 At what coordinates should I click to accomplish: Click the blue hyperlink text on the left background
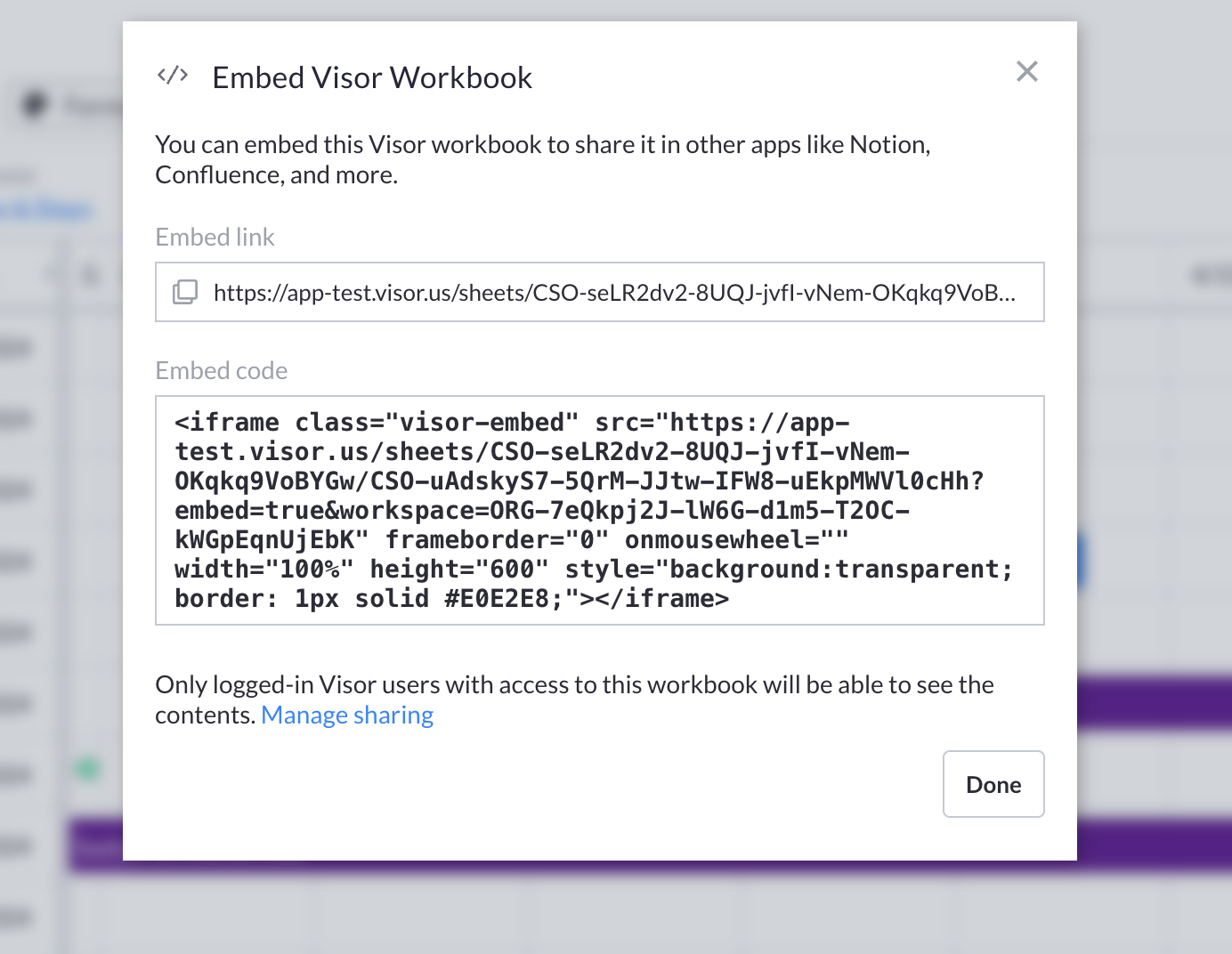point(45,209)
